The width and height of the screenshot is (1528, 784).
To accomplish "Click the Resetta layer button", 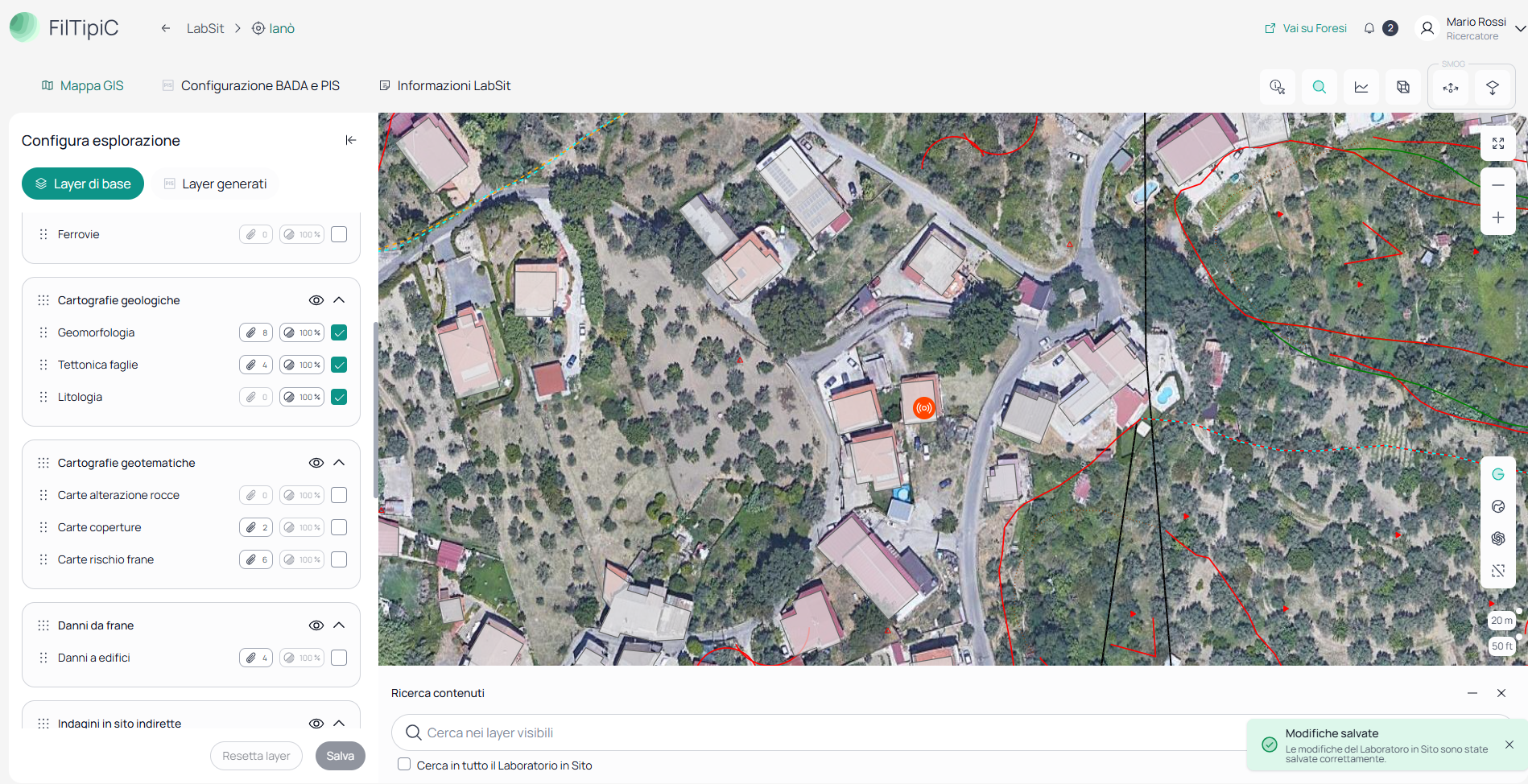I will tap(256, 756).
